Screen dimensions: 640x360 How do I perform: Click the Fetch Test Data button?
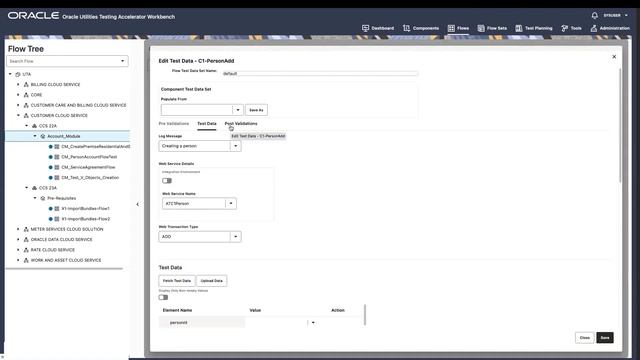click(177, 281)
